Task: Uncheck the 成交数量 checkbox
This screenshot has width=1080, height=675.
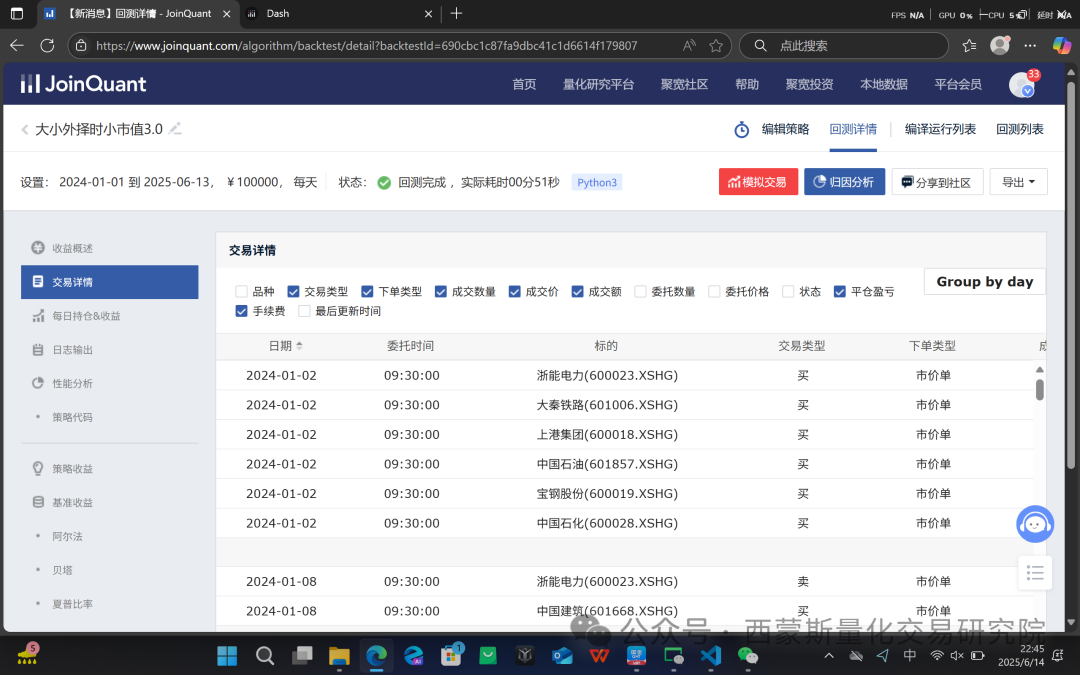Action: tap(441, 291)
